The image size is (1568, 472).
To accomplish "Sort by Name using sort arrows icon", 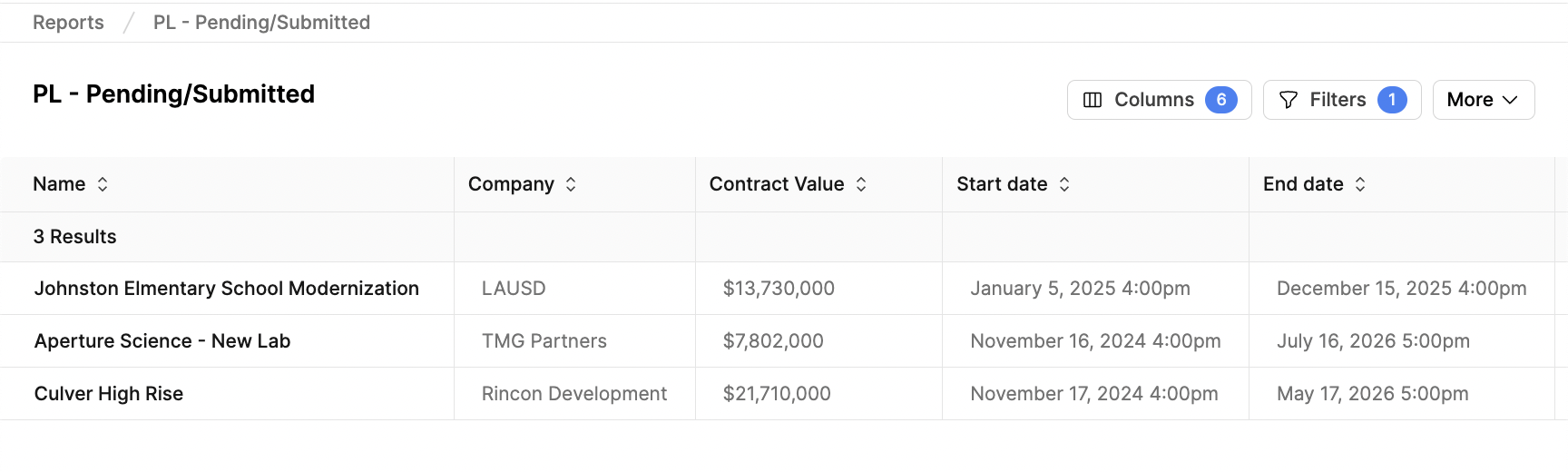I will pyautogui.click(x=103, y=184).
